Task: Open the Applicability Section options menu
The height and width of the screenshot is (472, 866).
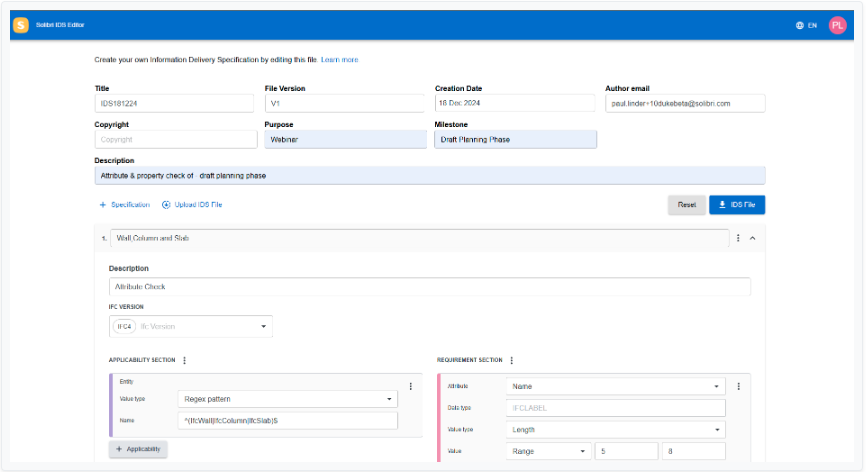Action: [x=185, y=360]
